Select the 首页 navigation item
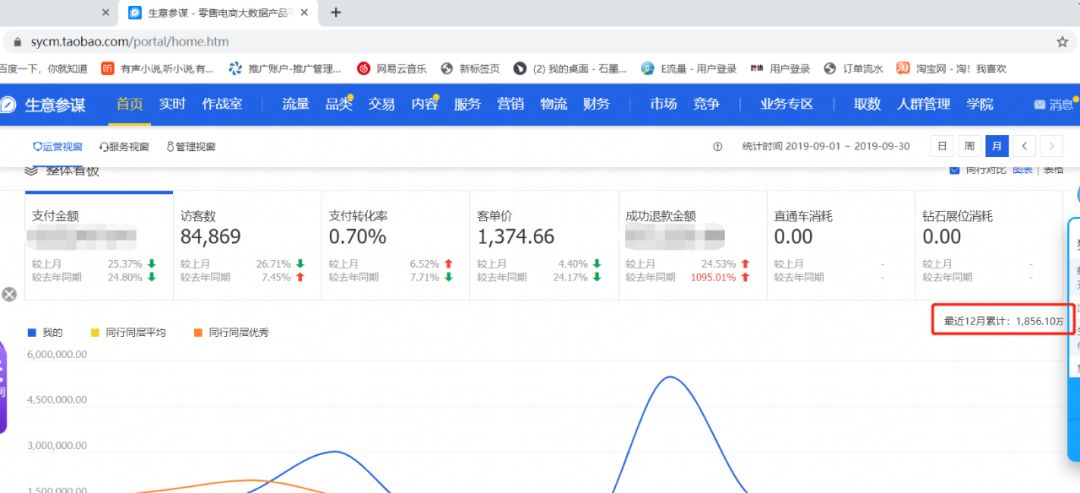The height and width of the screenshot is (493, 1080). pyautogui.click(x=129, y=105)
